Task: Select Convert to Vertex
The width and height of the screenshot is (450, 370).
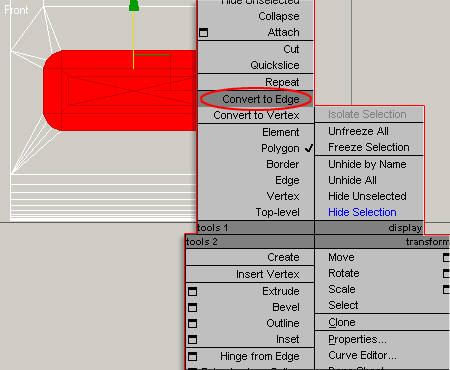Action: click(256, 115)
